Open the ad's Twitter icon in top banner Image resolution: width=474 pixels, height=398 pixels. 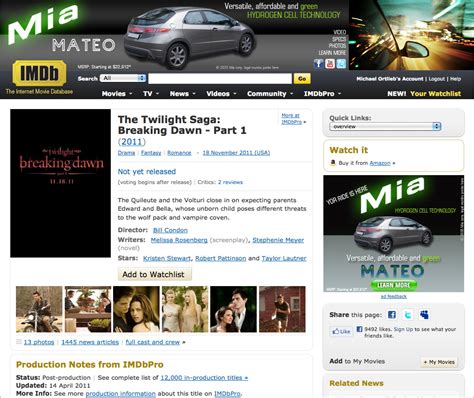coord(341,63)
